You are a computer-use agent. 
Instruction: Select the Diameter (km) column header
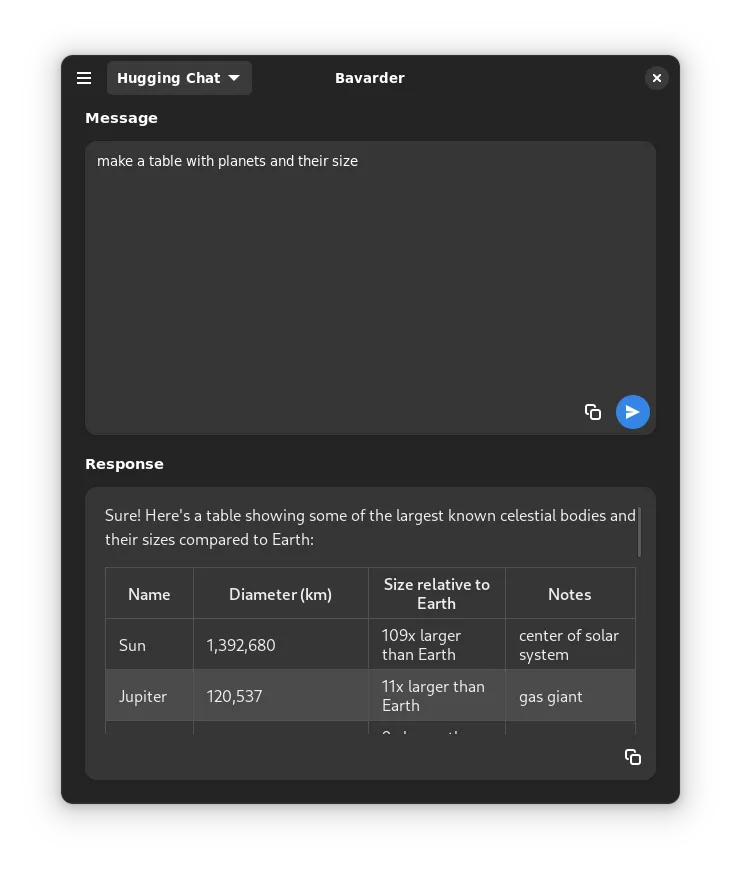[280, 594]
